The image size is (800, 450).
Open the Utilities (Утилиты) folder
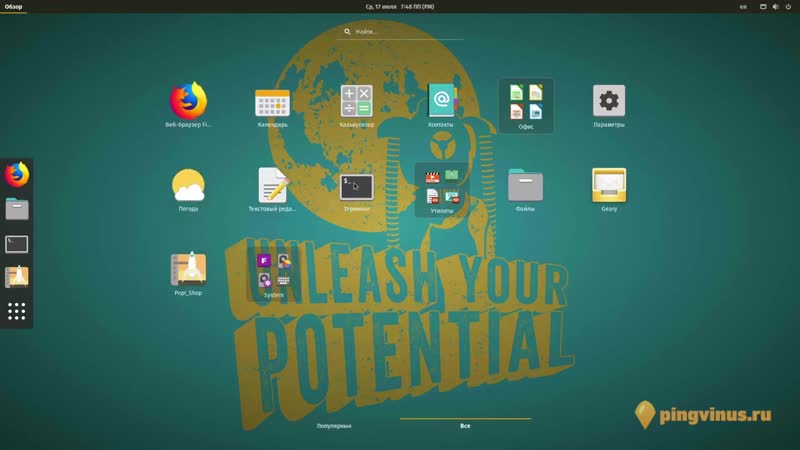click(x=441, y=190)
